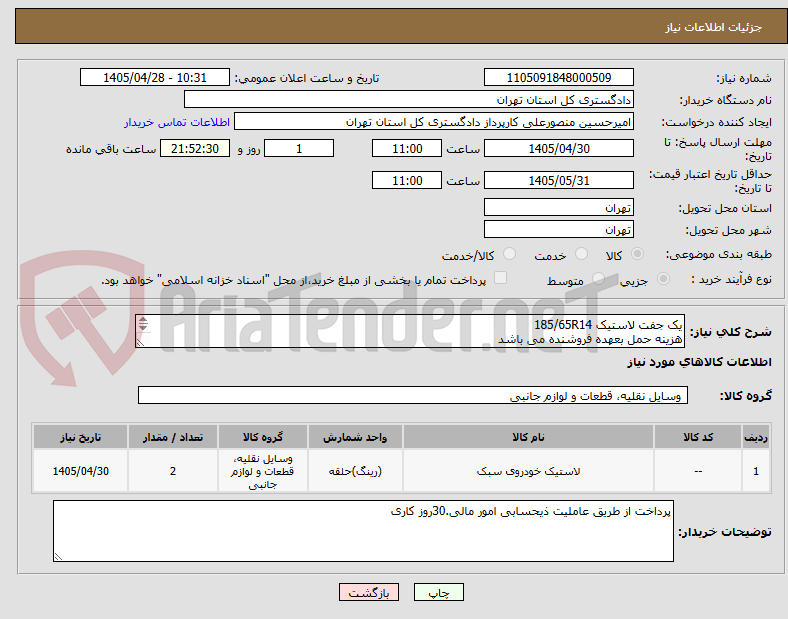Click the اطلاعات کالاهای مورد نیاز heading
788x619 pixels.
click(x=699, y=362)
